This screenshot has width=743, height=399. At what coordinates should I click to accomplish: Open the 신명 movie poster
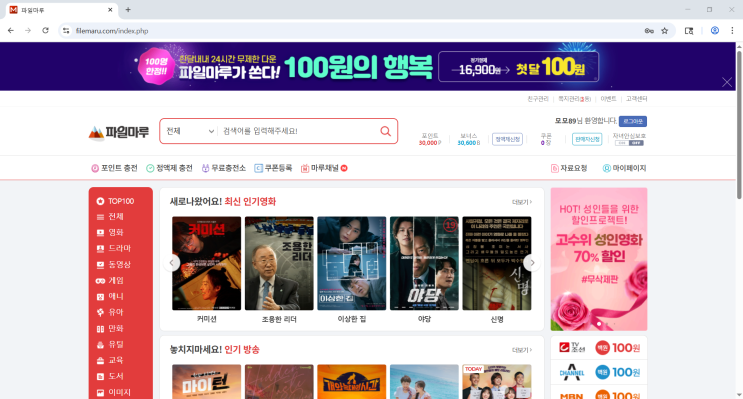(497, 263)
